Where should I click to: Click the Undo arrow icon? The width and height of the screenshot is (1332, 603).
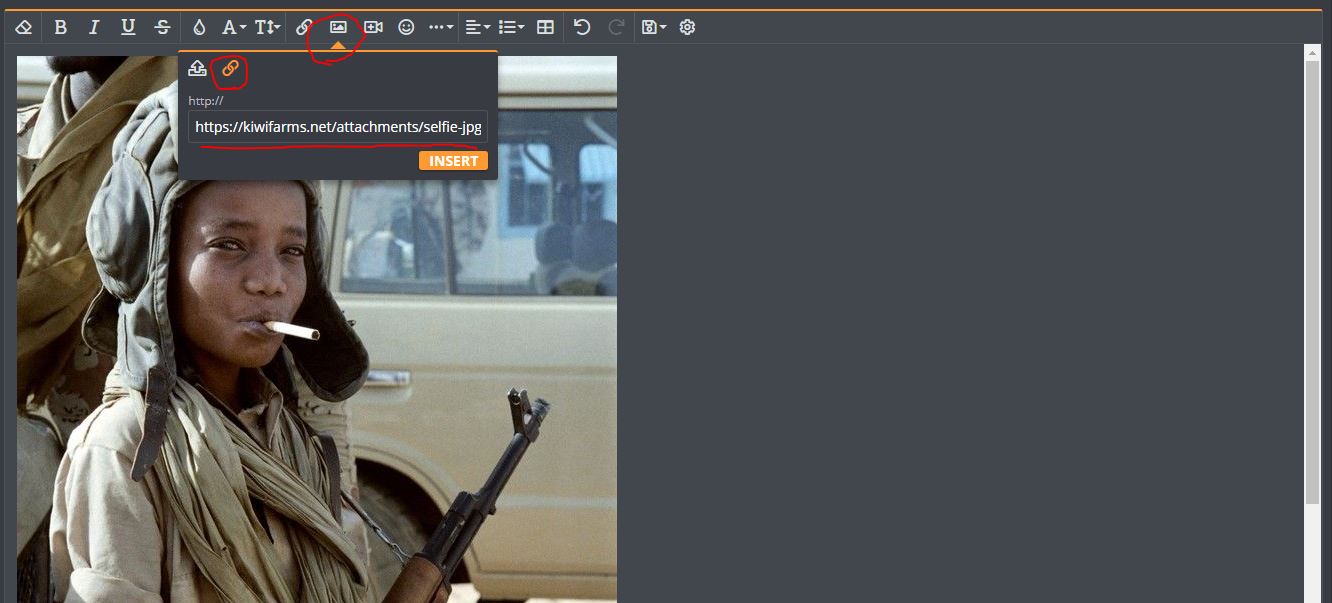click(582, 28)
